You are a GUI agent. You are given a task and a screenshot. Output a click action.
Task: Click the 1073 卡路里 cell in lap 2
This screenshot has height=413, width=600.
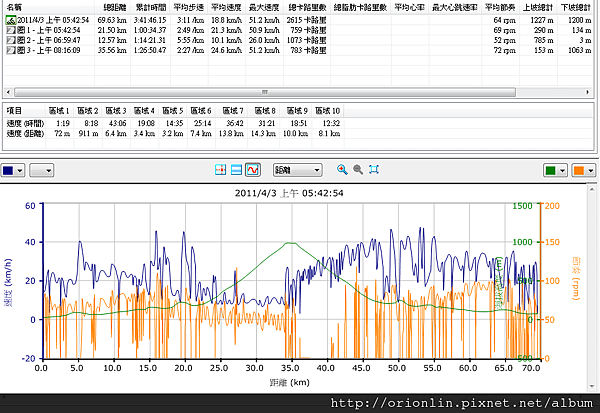(306, 40)
